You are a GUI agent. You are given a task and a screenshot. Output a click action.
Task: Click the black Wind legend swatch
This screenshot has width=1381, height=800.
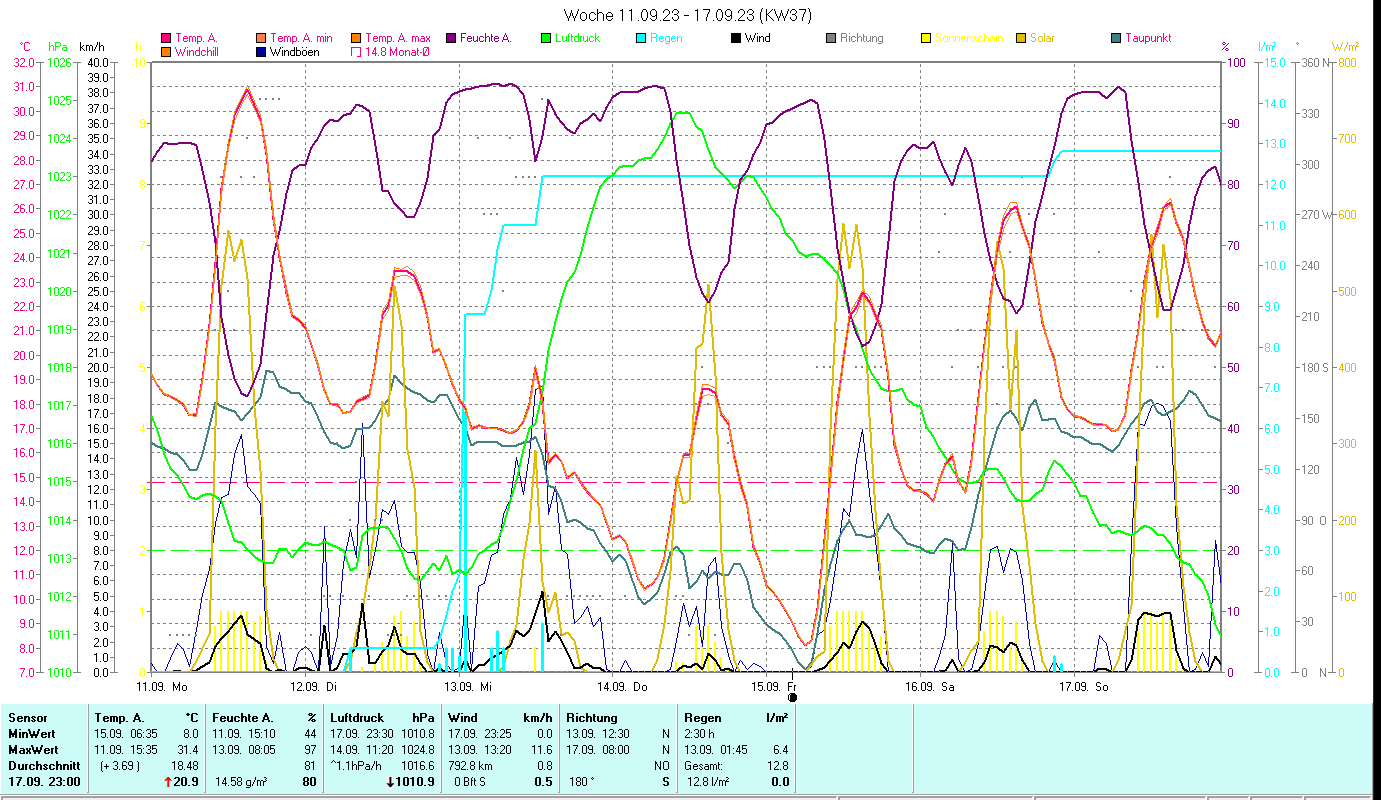pyautogui.click(x=736, y=38)
